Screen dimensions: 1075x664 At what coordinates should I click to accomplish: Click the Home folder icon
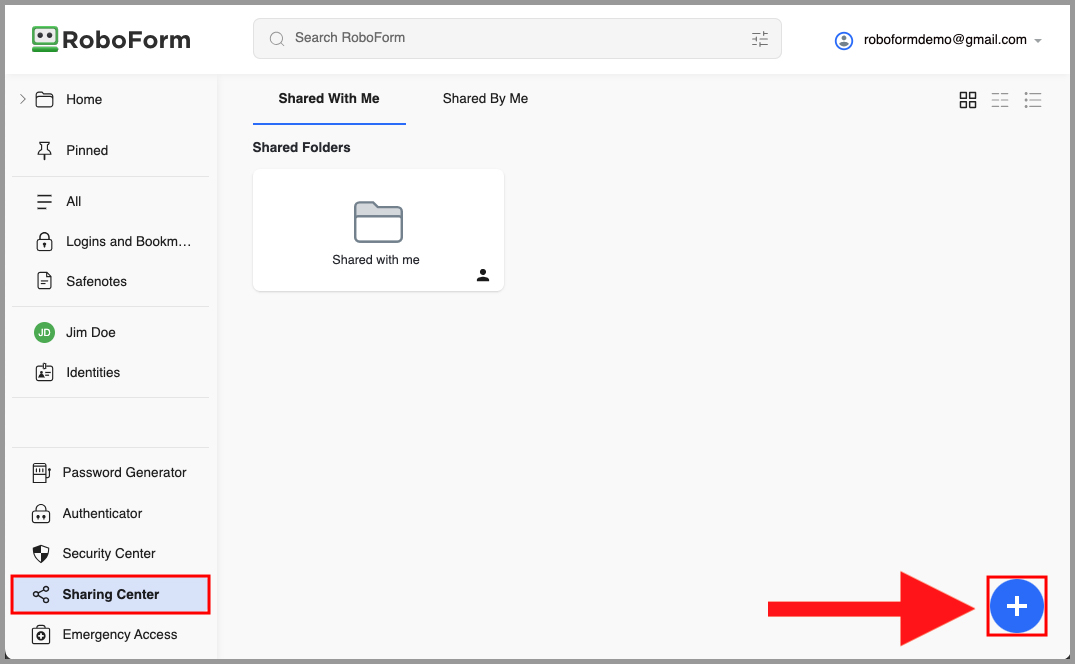tap(45, 99)
